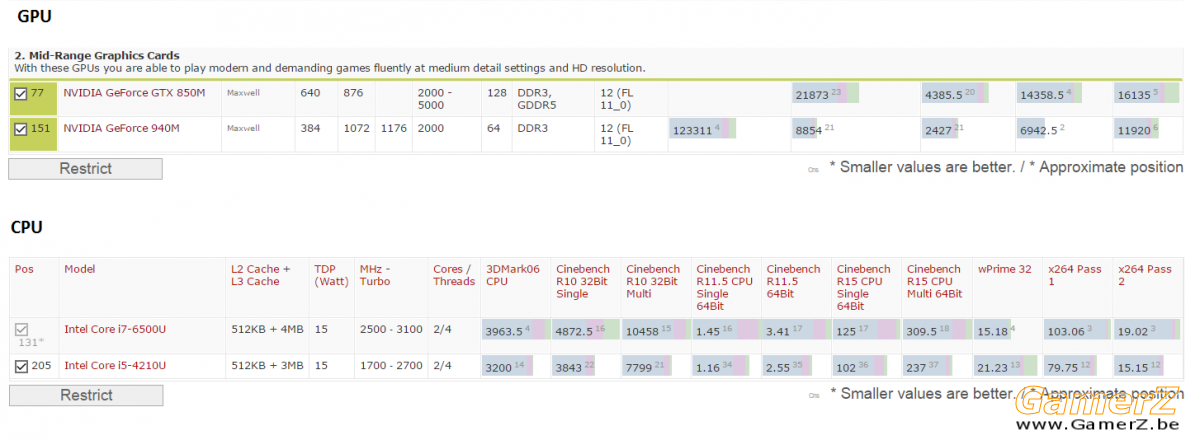Sort CPU table by the Pos column
The width and height of the screenshot is (1200, 440).
23,269
